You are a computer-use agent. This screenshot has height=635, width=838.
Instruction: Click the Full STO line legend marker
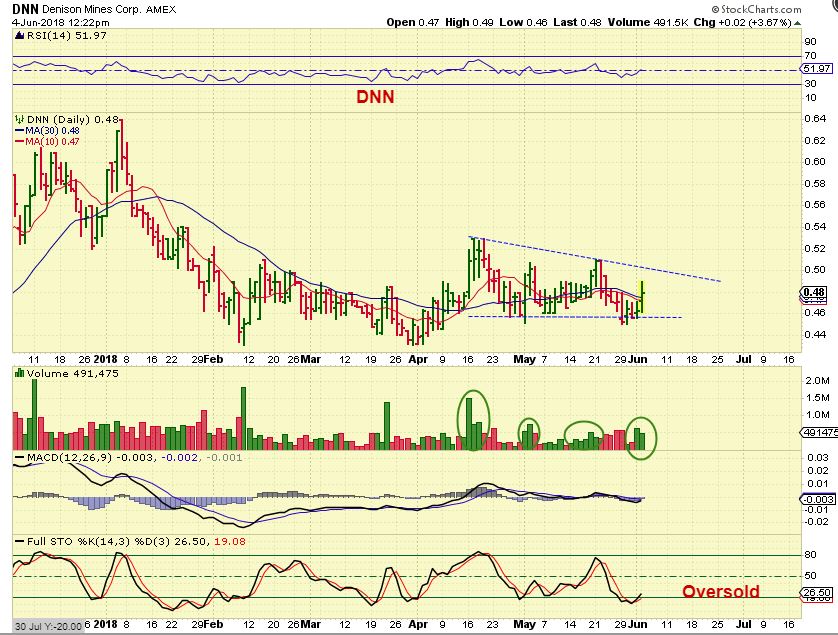pyautogui.click(x=20, y=541)
